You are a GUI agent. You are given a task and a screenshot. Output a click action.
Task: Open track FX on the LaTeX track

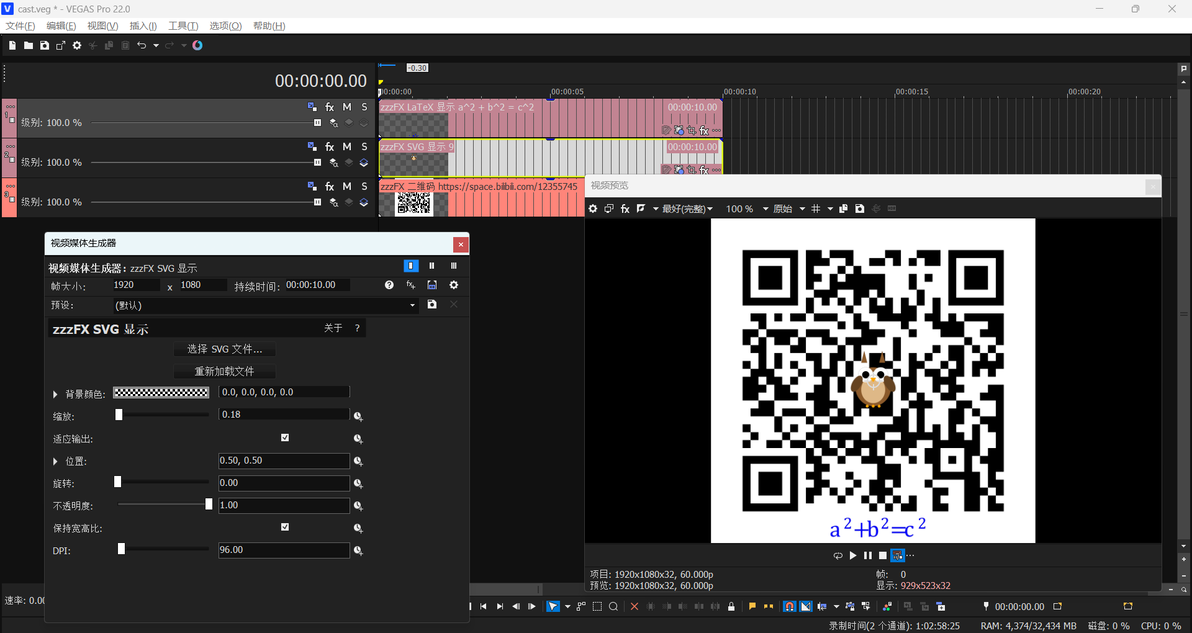point(330,107)
